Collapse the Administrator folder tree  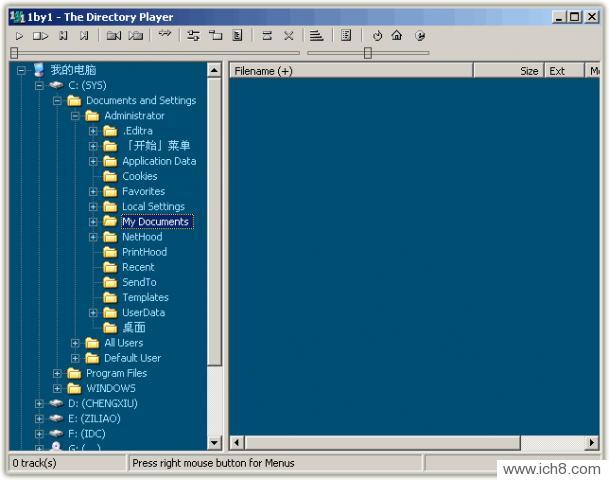(x=75, y=116)
